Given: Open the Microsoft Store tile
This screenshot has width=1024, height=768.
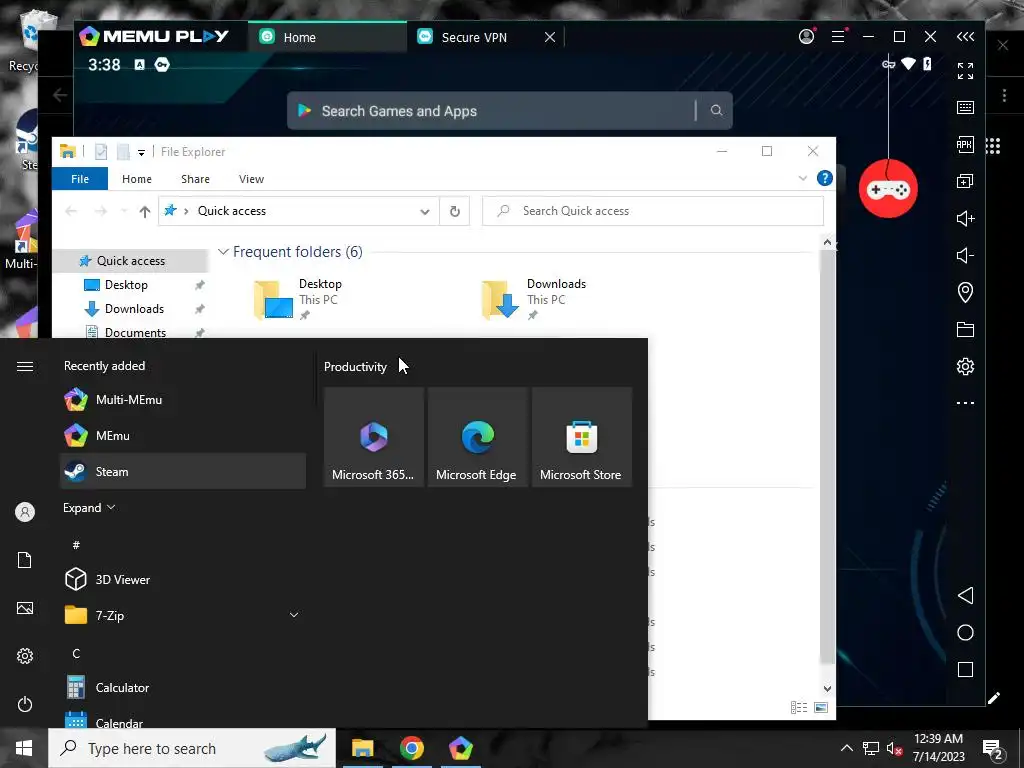Looking at the screenshot, I should 581,437.
